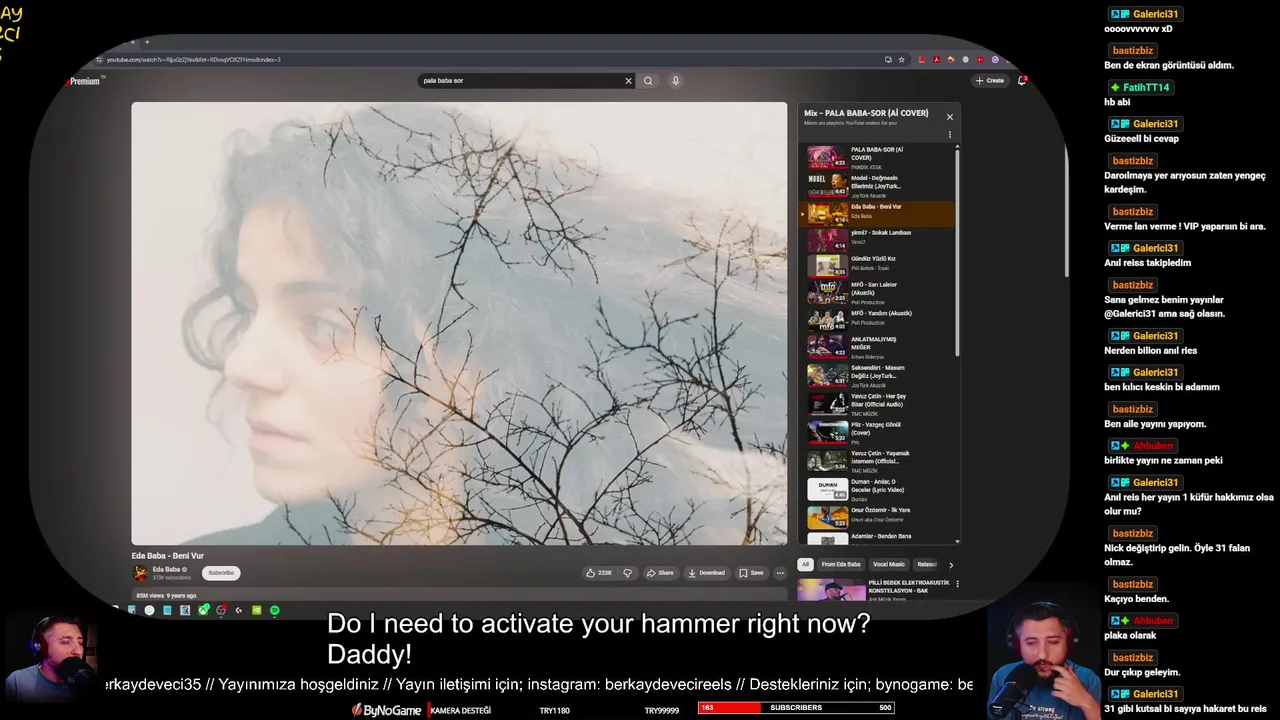Play 'yirmi7 - Sokak Lambası' from playlist
The height and width of the screenshot is (720, 1280).
click(x=877, y=239)
